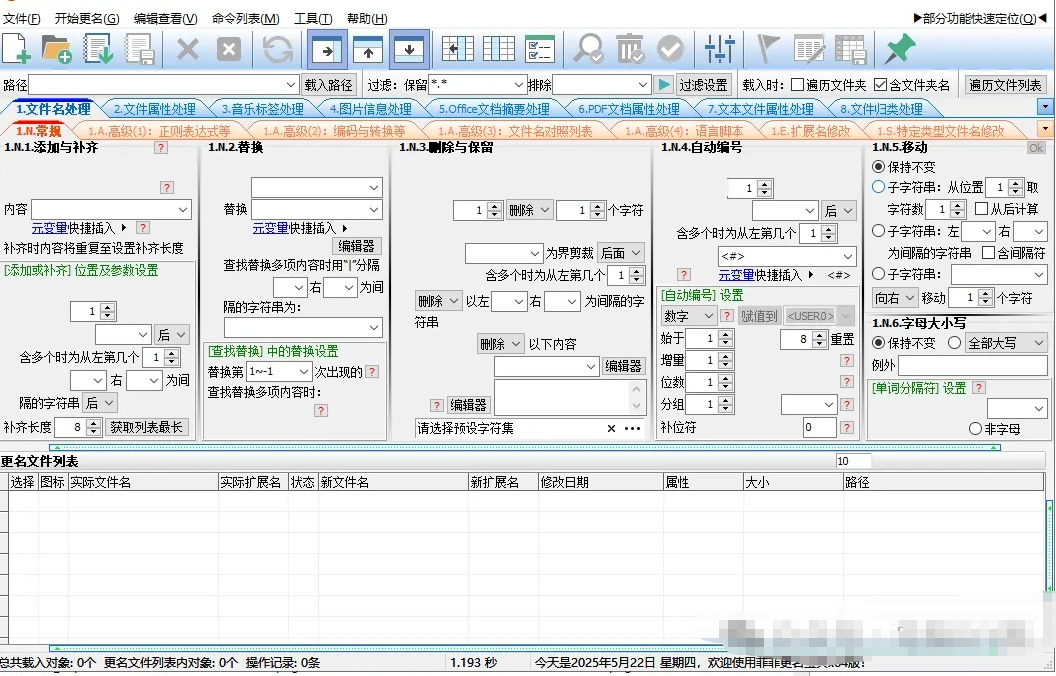The width and height of the screenshot is (1056, 676).
Task: Click the green pushpin icon
Action: click(x=900, y=49)
